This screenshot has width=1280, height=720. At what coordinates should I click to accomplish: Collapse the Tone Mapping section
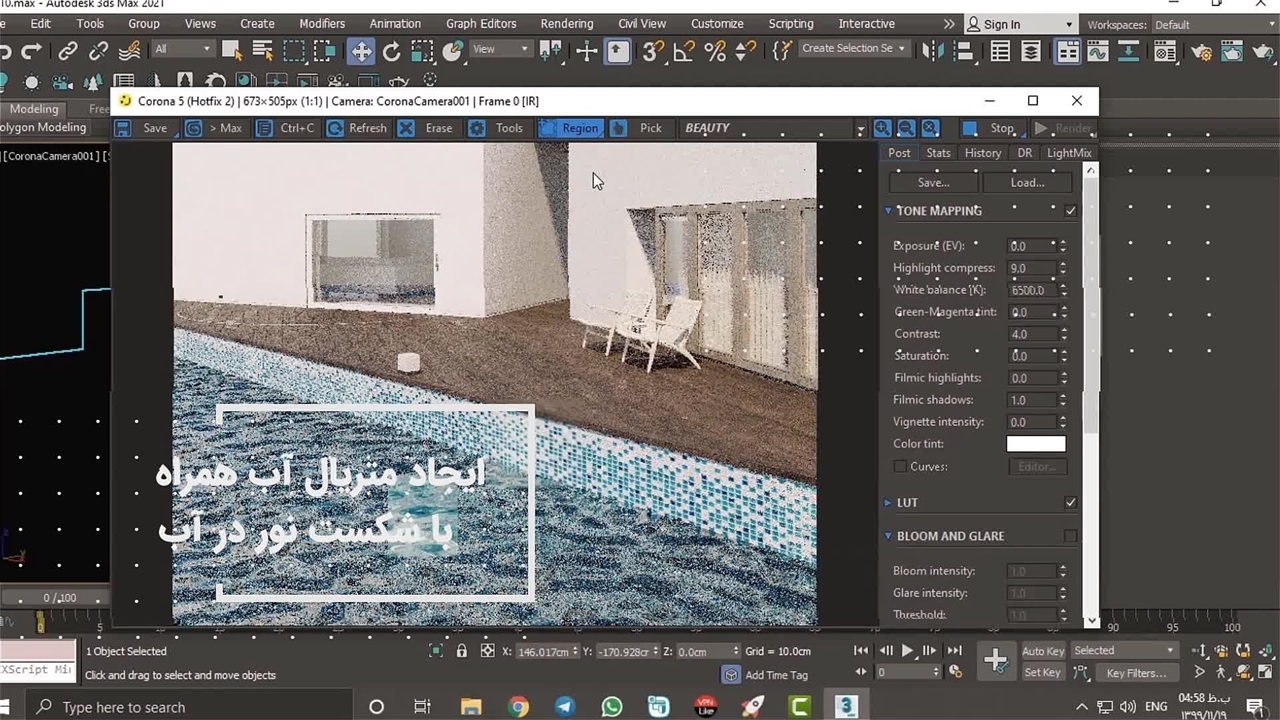coord(888,211)
